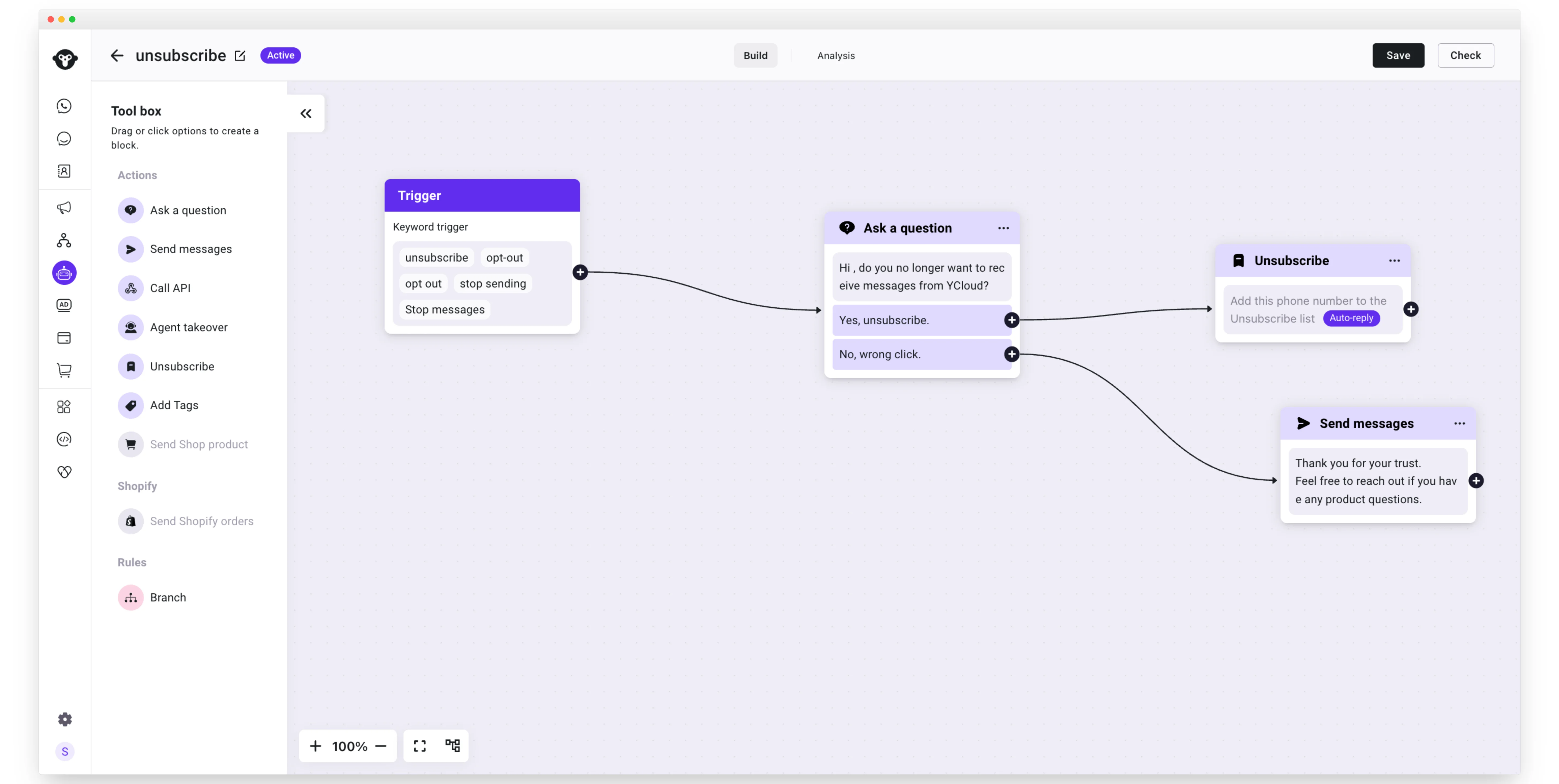The height and width of the screenshot is (784, 1559).
Task: Open the settings gear in sidebar
Action: (x=65, y=719)
